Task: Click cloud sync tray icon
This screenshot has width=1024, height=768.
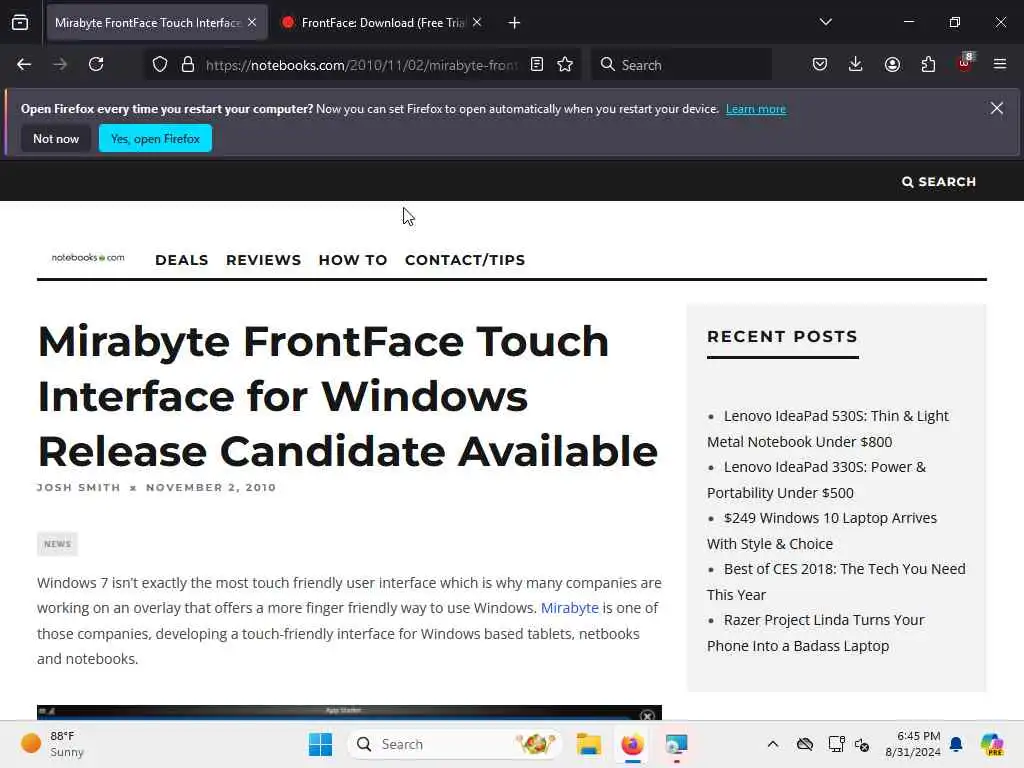Action: (x=805, y=744)
